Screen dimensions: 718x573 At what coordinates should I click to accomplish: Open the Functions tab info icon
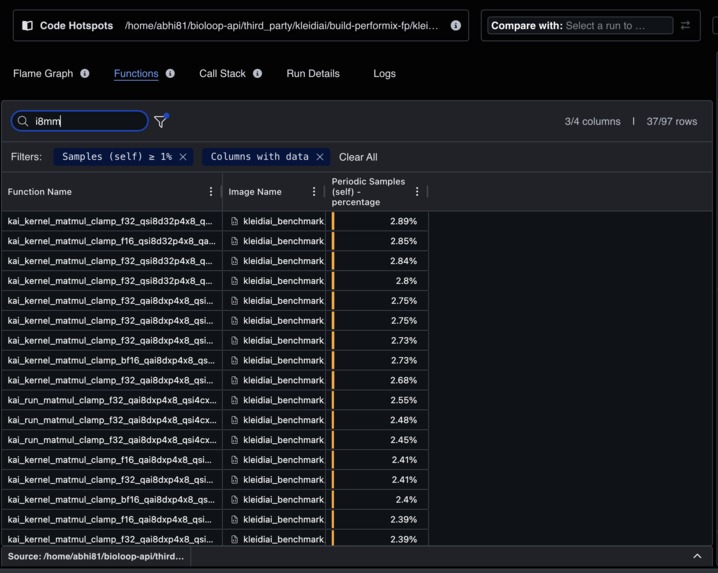(170, 73)
